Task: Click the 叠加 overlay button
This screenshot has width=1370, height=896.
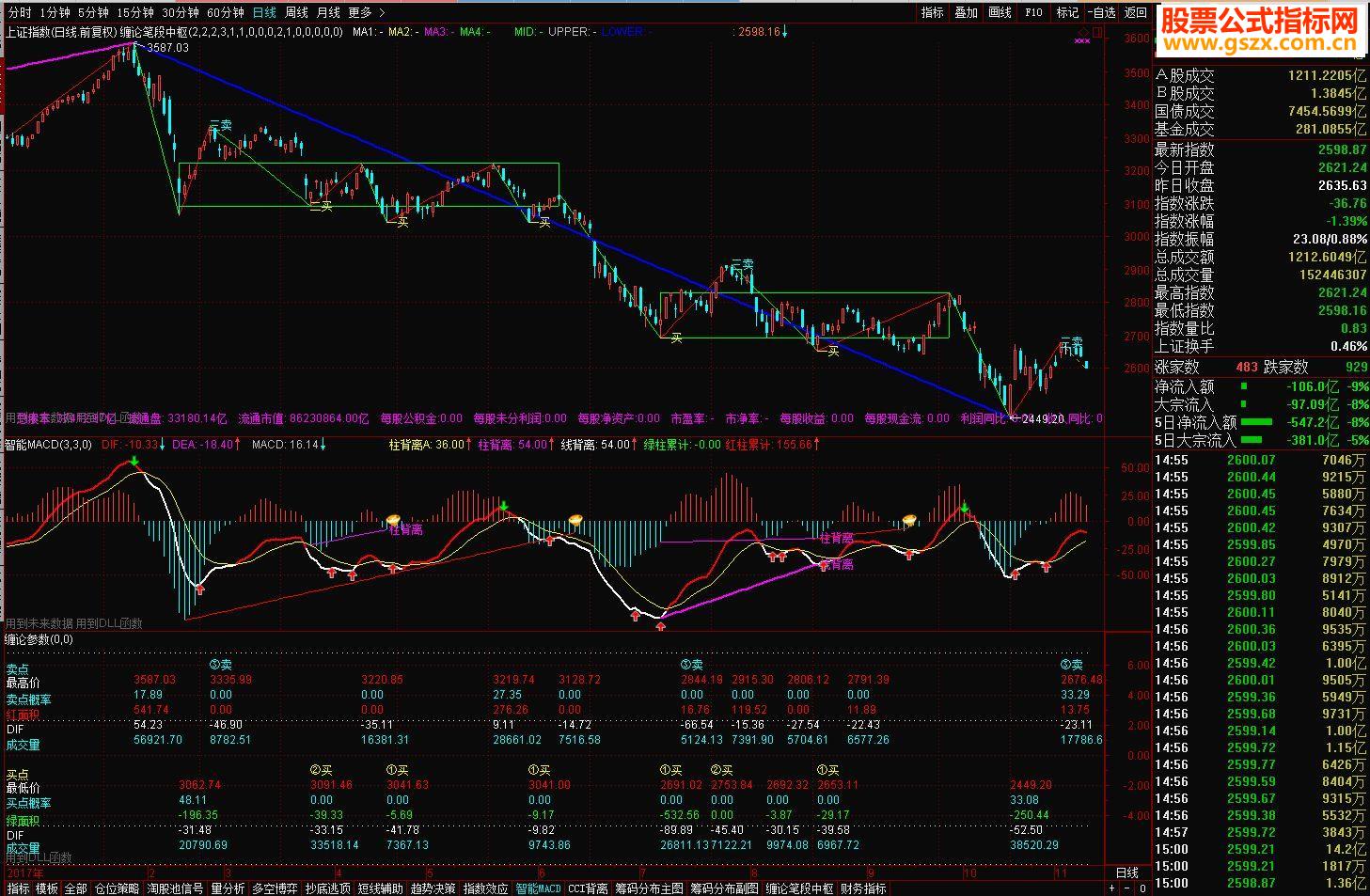Action: (966, 12)
